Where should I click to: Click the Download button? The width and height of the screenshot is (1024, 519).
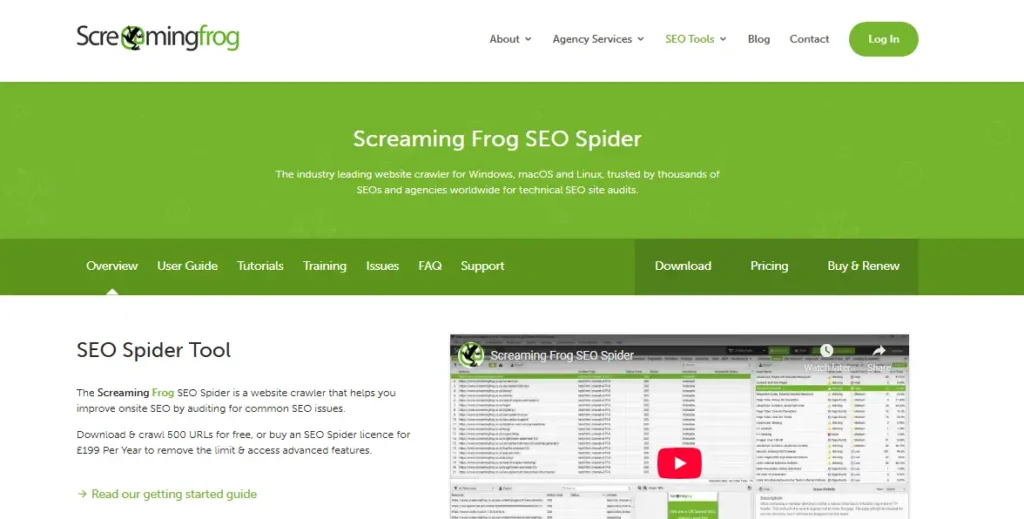coord(683,266)
